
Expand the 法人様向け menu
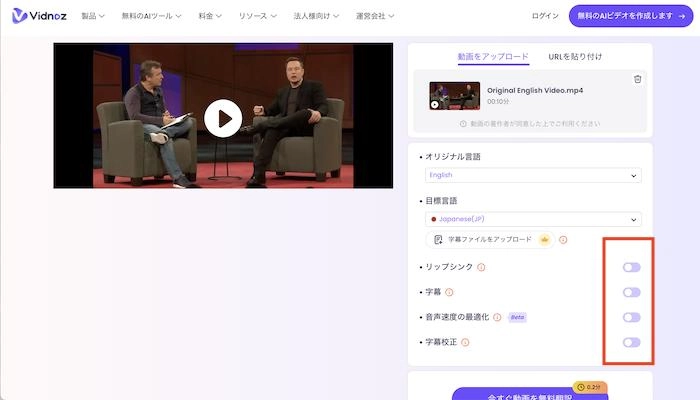pyautogui.click(x=316, y=16)
